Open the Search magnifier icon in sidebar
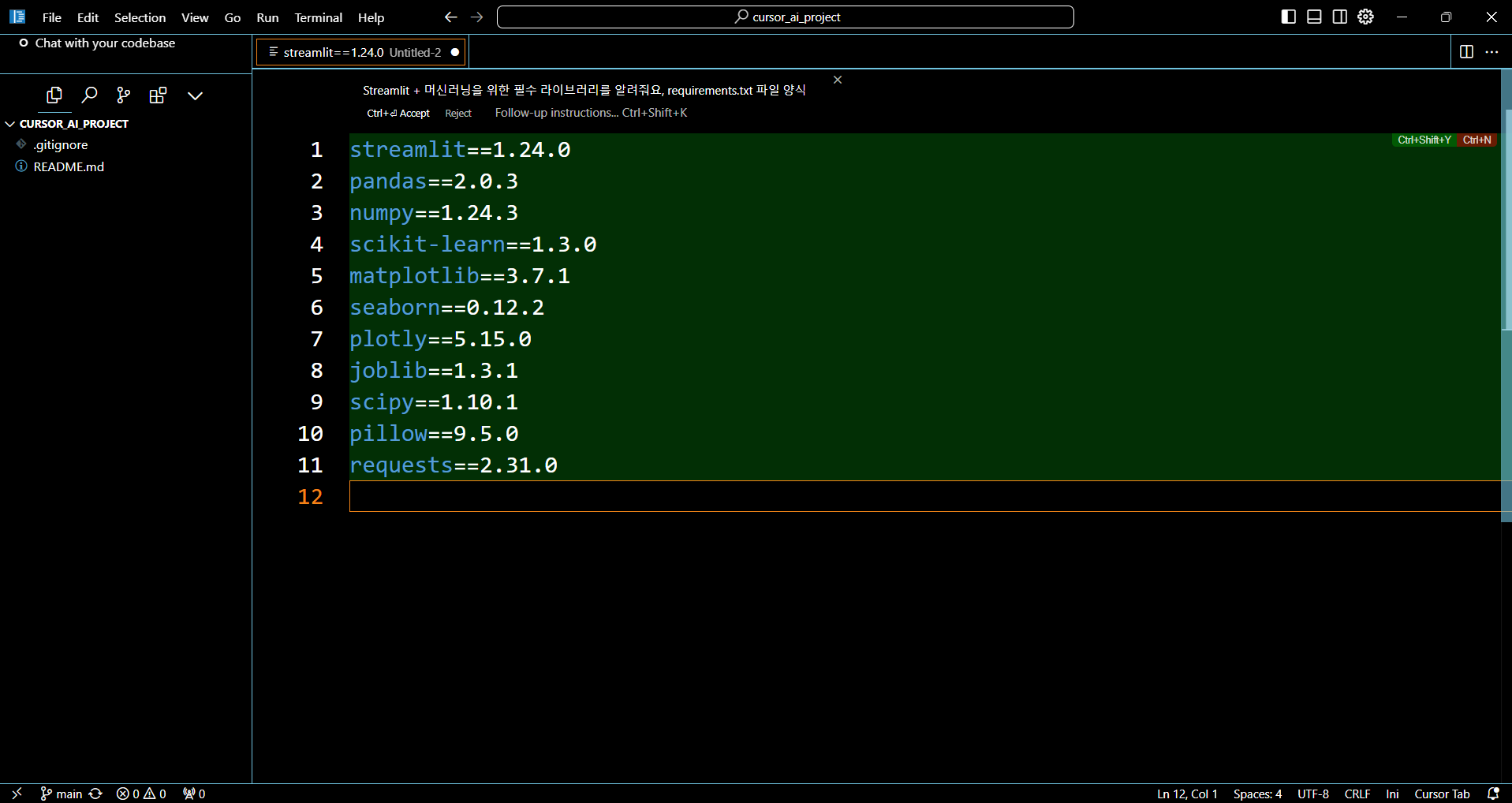Viewport: 1512px width, 803px height. click(89, 95)
